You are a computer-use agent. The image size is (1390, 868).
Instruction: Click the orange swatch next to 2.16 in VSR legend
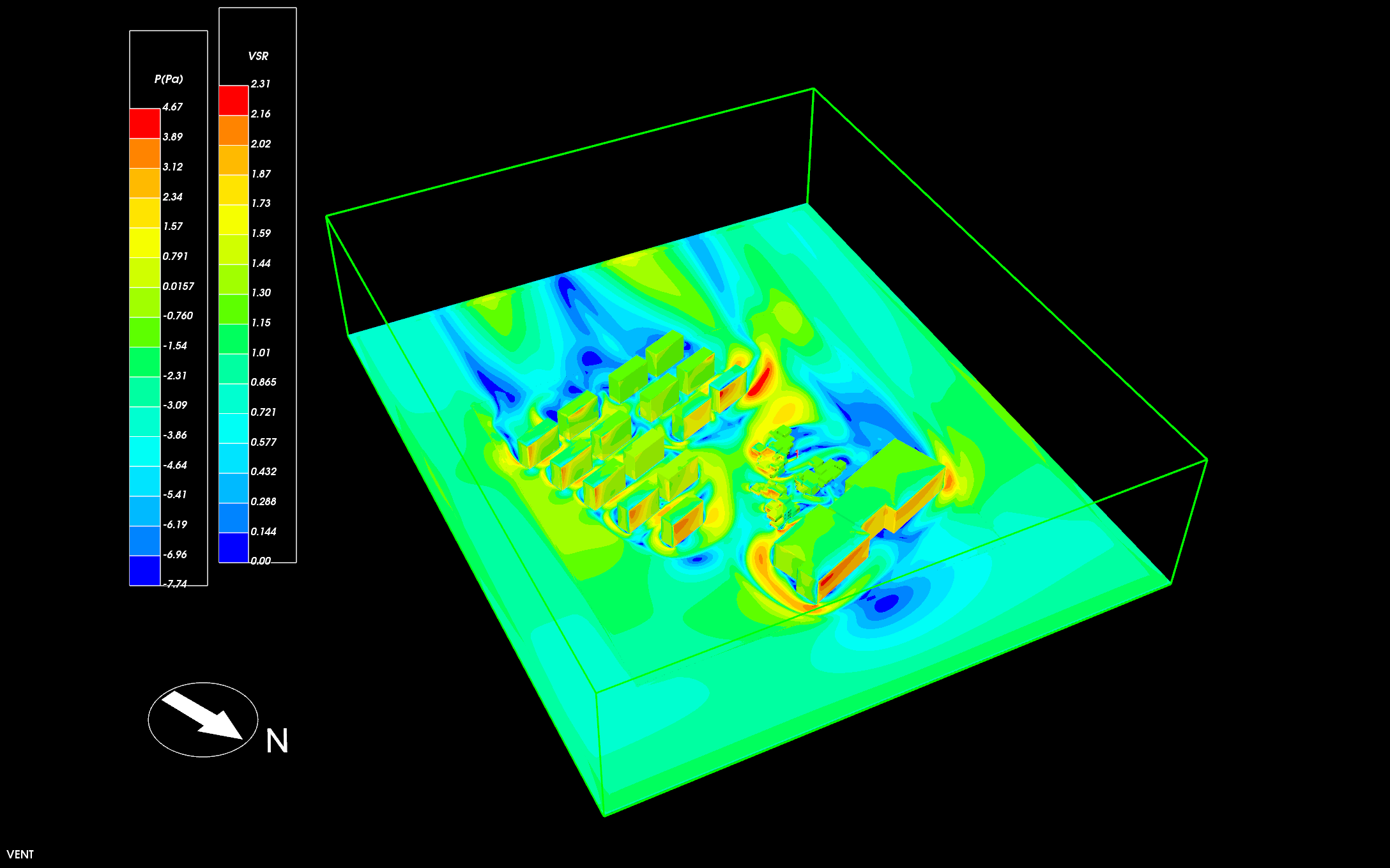point(234,130)
